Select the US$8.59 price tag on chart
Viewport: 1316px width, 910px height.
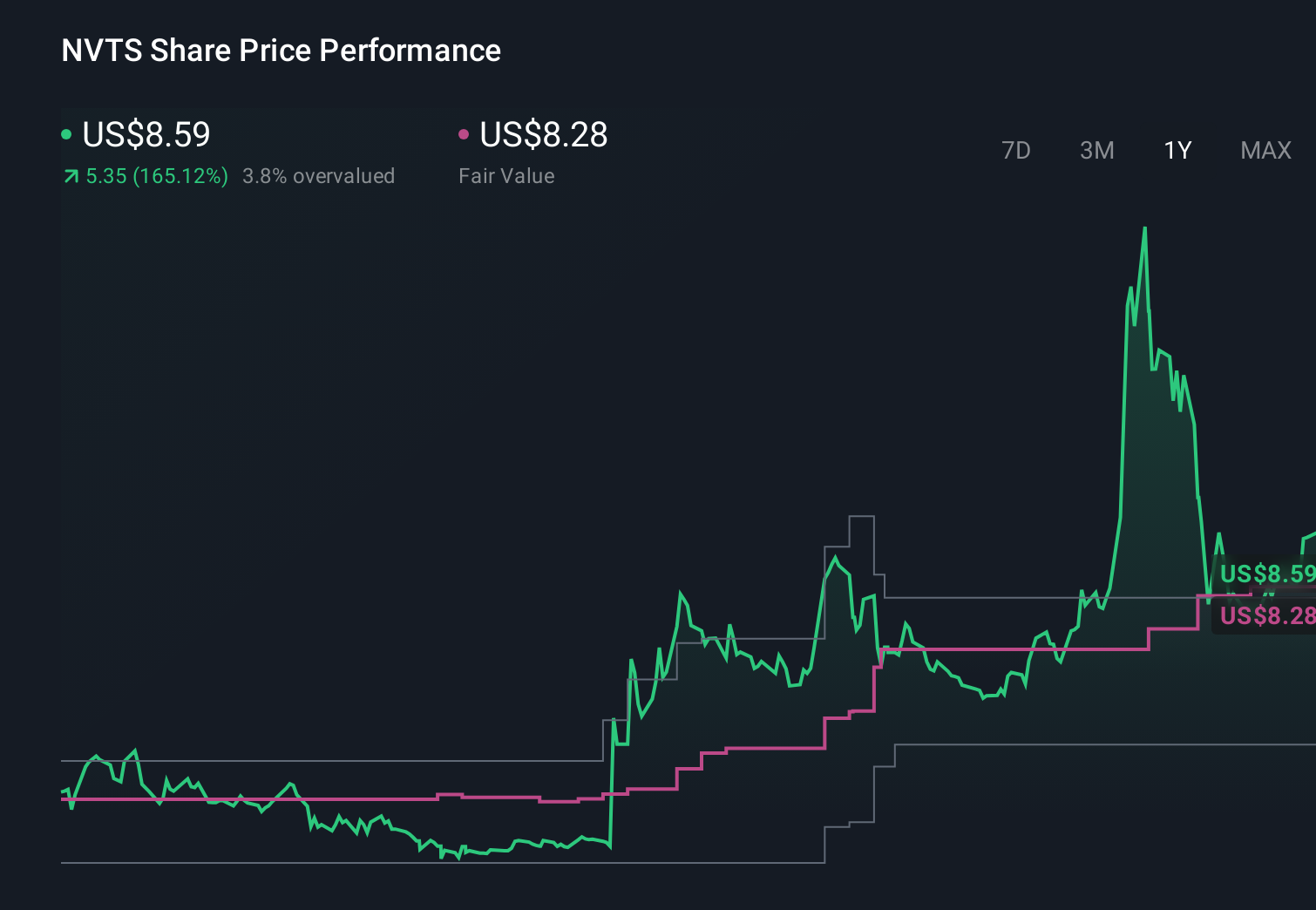point(1266,574)
